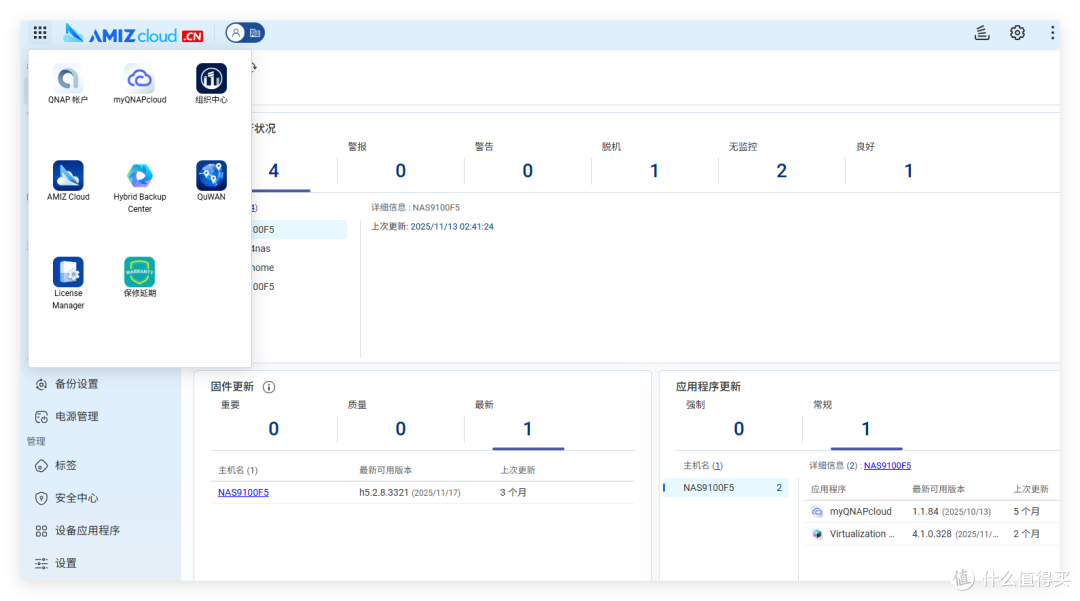Viewport: 1080px width, 601px height.
Task: Click myQNAPcloud icon in app update table
Action: pyautogui.click(x=817, y=512)
